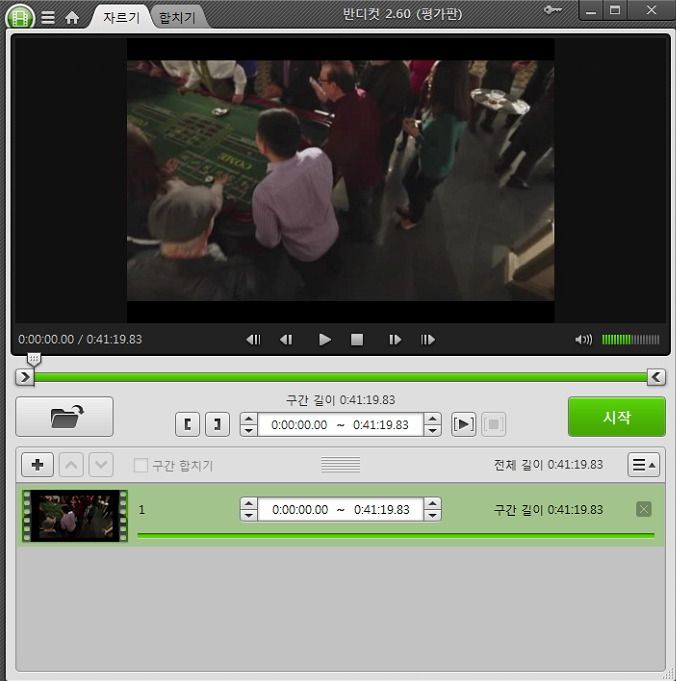The width and height of the screenshot is (676, 681).
Task: Click segment 1 구간 길이 label
Action: click(548, 509)
